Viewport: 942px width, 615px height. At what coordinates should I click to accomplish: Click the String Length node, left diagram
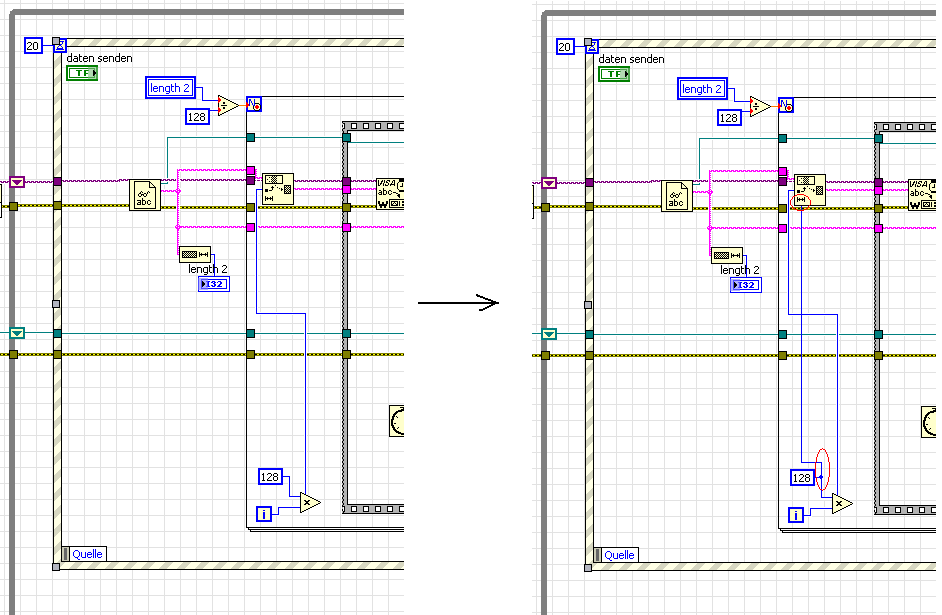tap(195, 255)
